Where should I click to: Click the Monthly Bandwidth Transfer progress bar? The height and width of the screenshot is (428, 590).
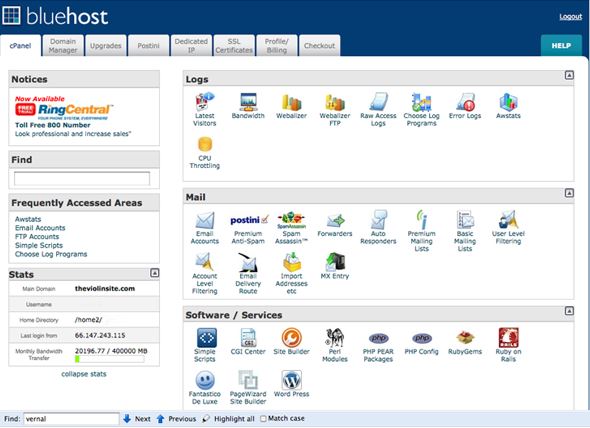pyautogui.click(x=109, y=359)
